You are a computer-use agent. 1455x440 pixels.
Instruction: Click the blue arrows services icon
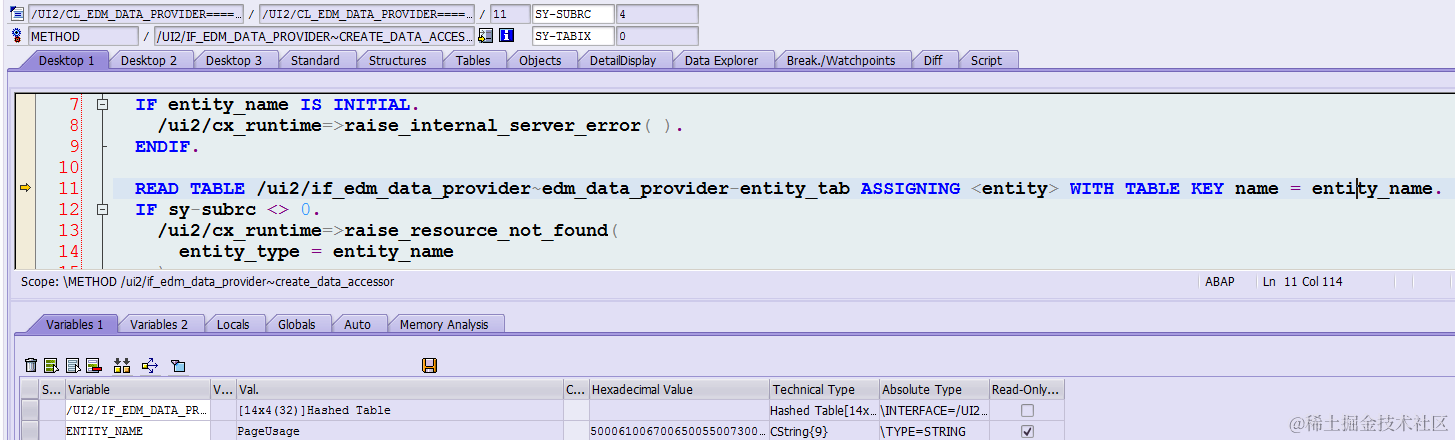click(150, 366)
